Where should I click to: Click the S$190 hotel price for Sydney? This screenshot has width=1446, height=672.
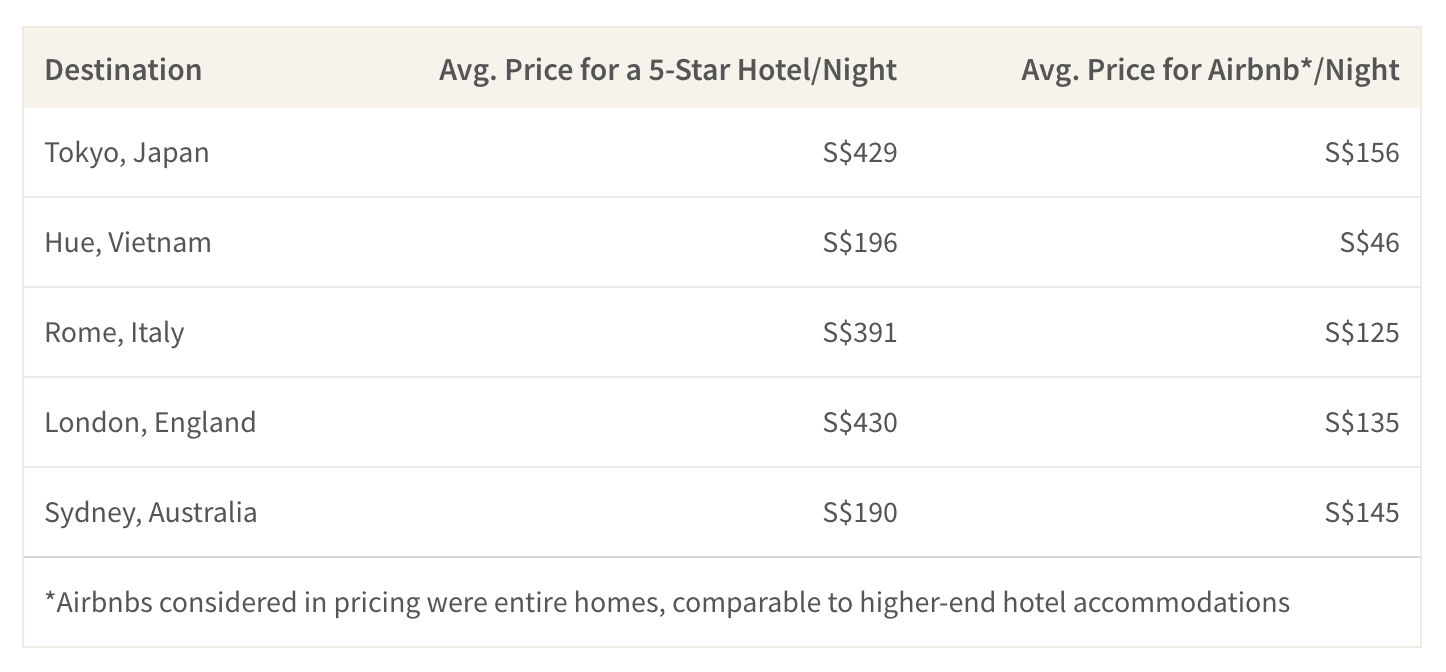coord(860,513)
